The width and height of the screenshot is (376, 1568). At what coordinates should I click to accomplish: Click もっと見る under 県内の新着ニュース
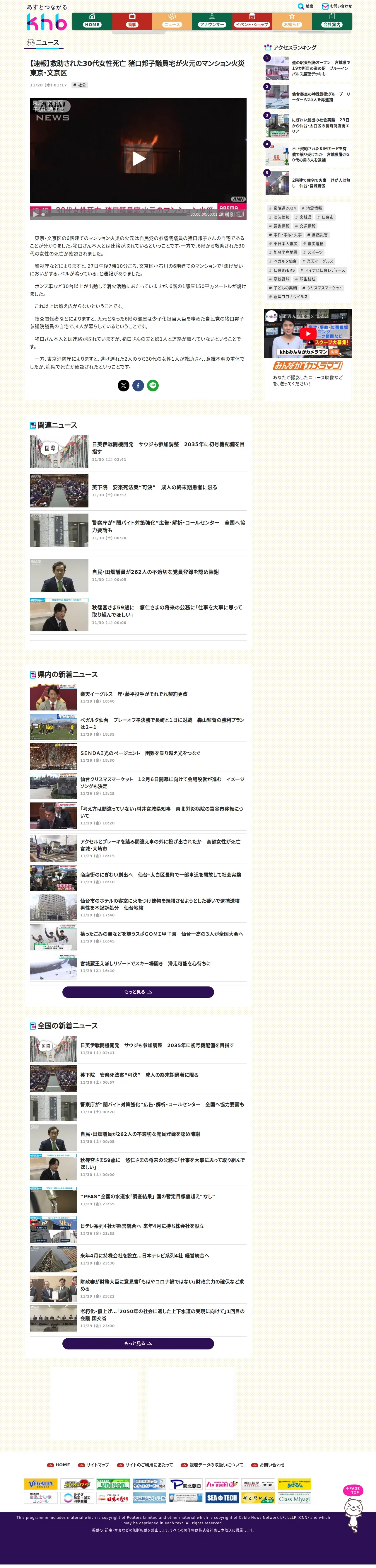138,992
